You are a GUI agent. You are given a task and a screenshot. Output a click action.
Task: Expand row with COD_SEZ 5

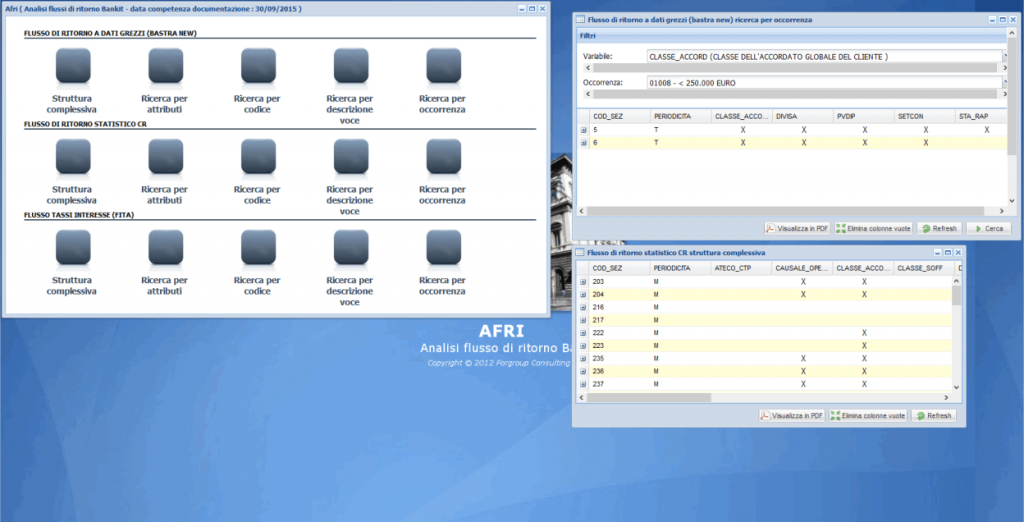click(584, 130)
